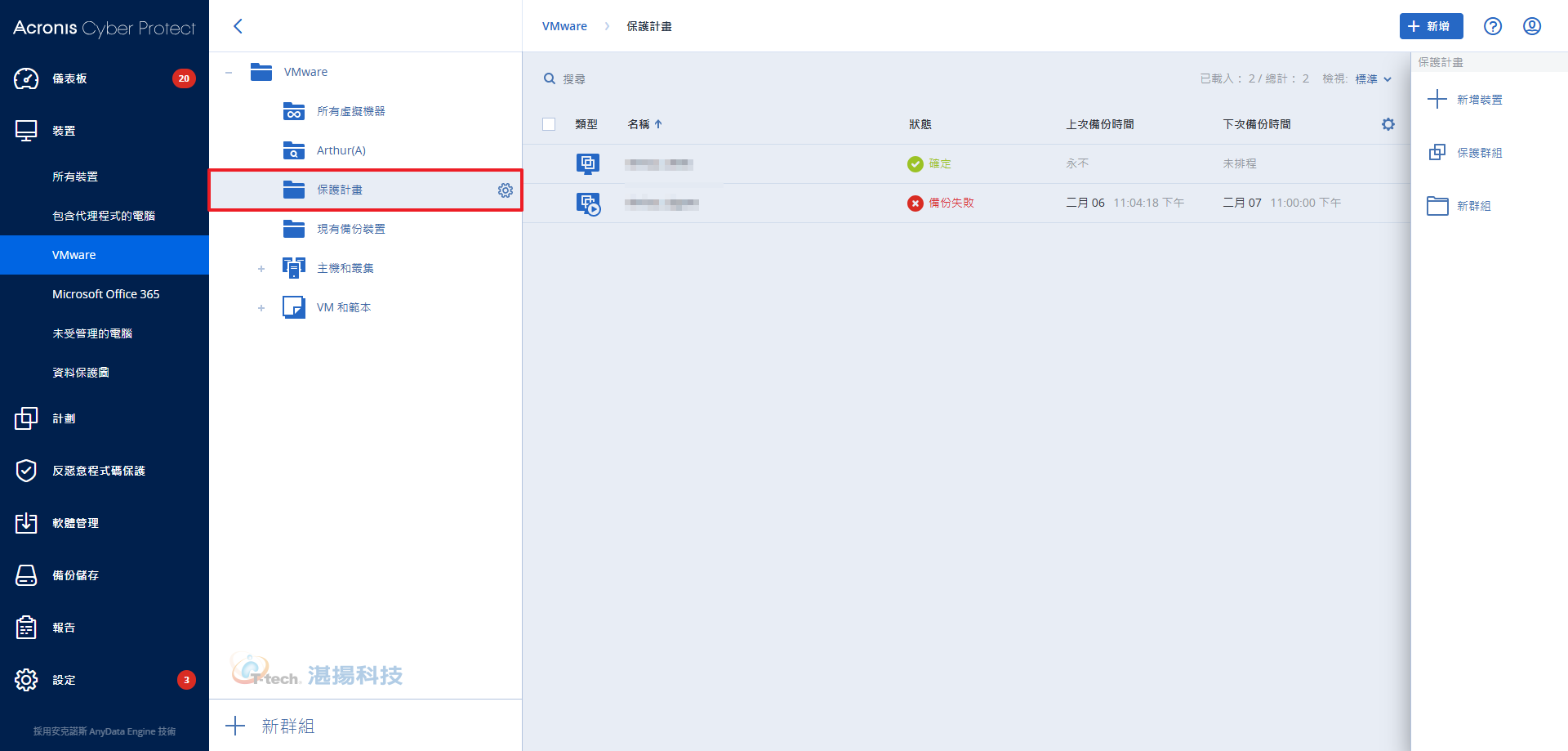This screenshot has width=1568, height=751.
Task: Click settings badge showing 3
Action: click(186, 680)
